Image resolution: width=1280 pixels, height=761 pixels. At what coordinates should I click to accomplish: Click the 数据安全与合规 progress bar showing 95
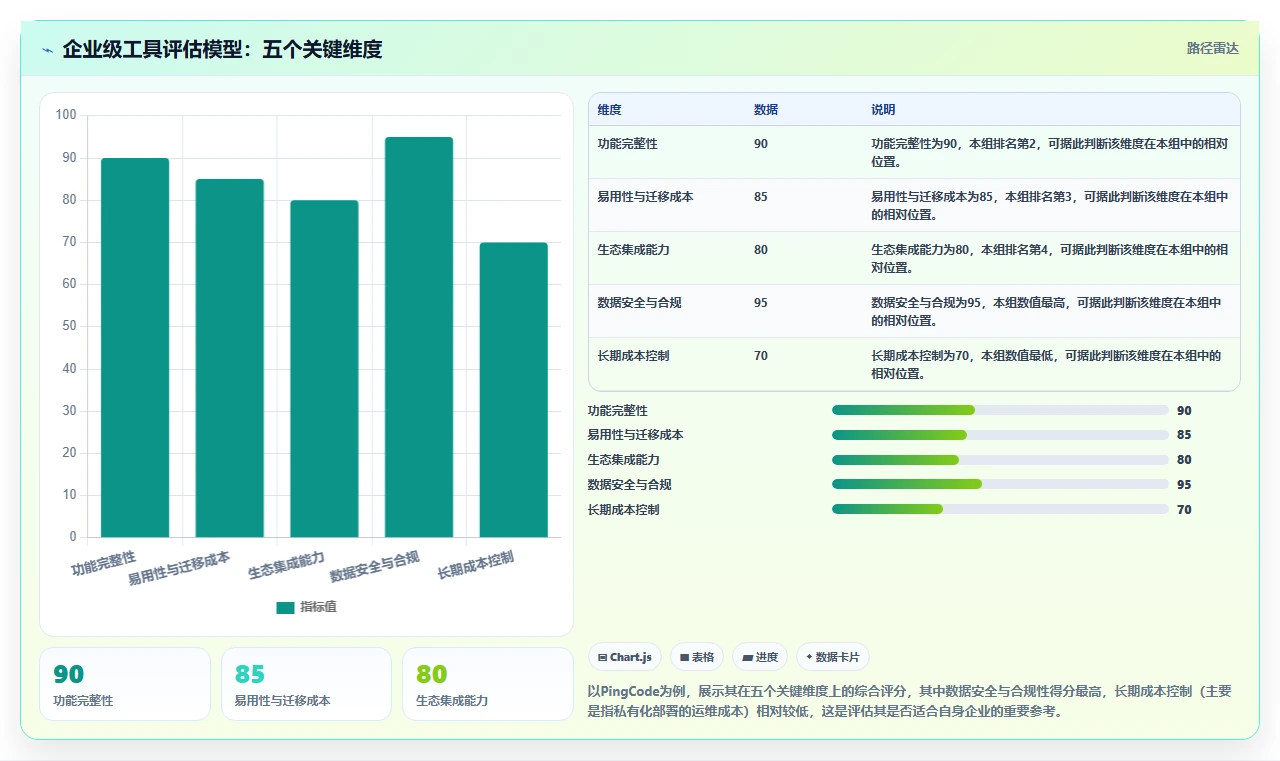[x=1000, y=484]
